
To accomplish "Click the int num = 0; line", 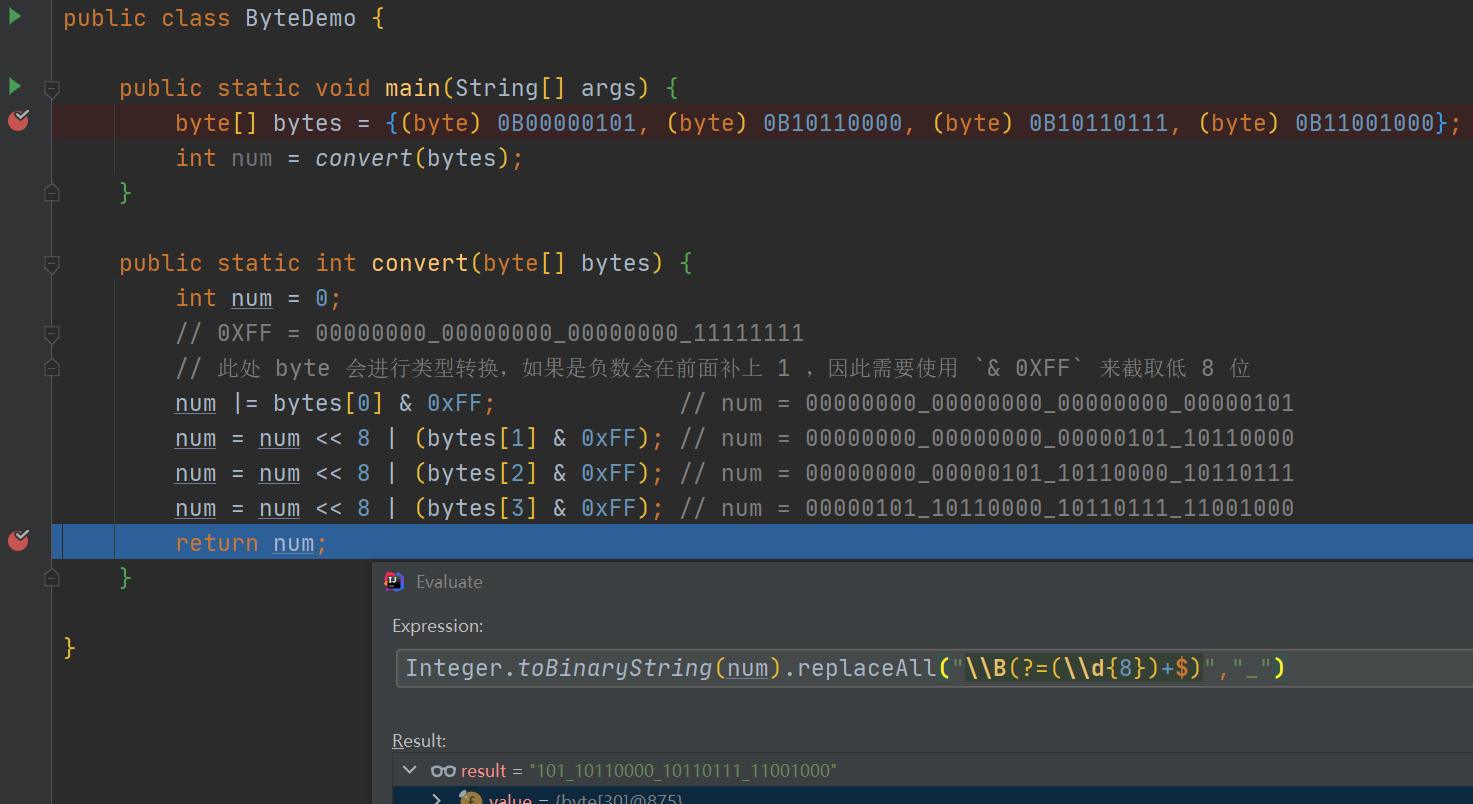I will (x=259, y=298).
